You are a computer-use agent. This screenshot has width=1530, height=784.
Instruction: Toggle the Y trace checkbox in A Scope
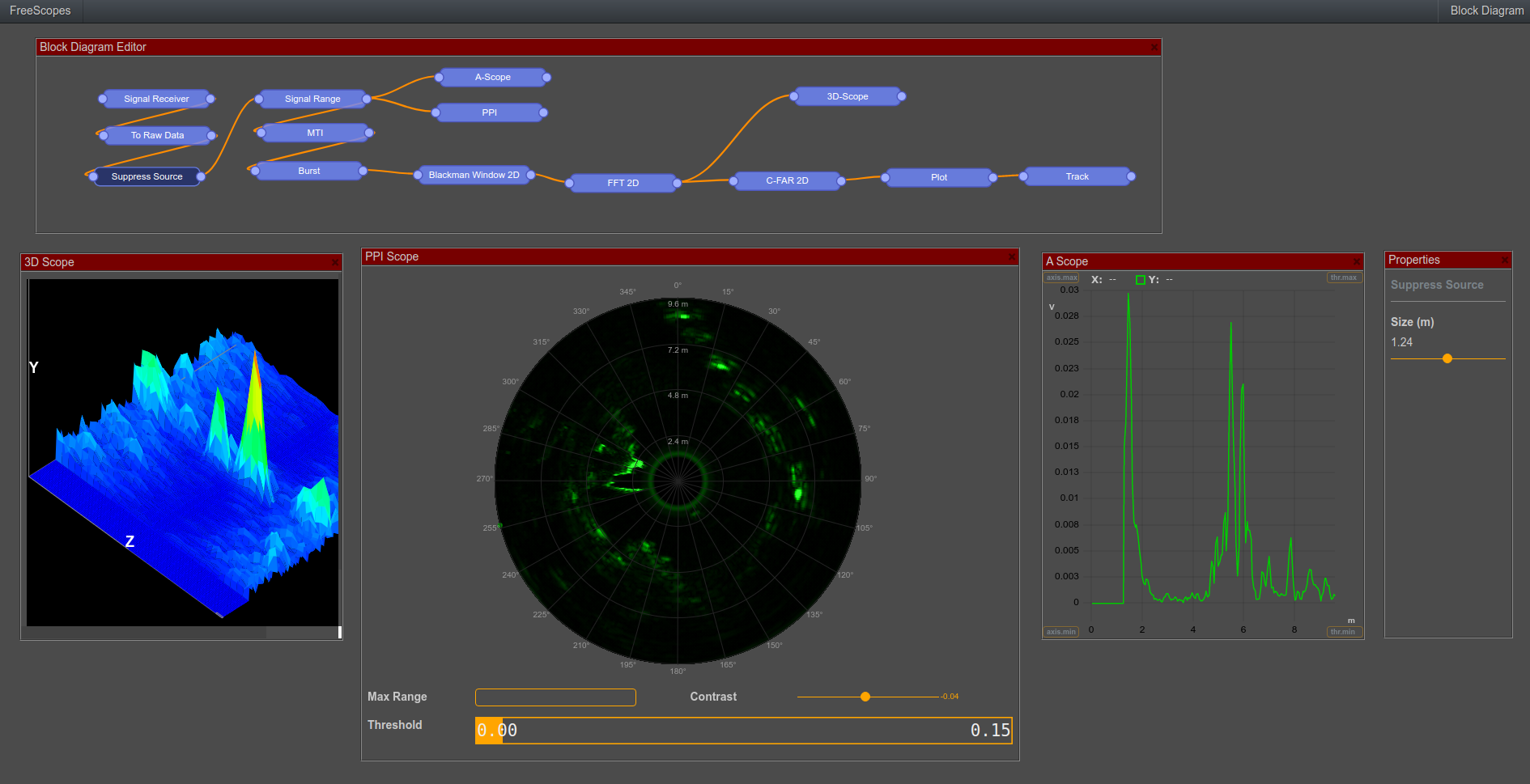(1141, 279)
